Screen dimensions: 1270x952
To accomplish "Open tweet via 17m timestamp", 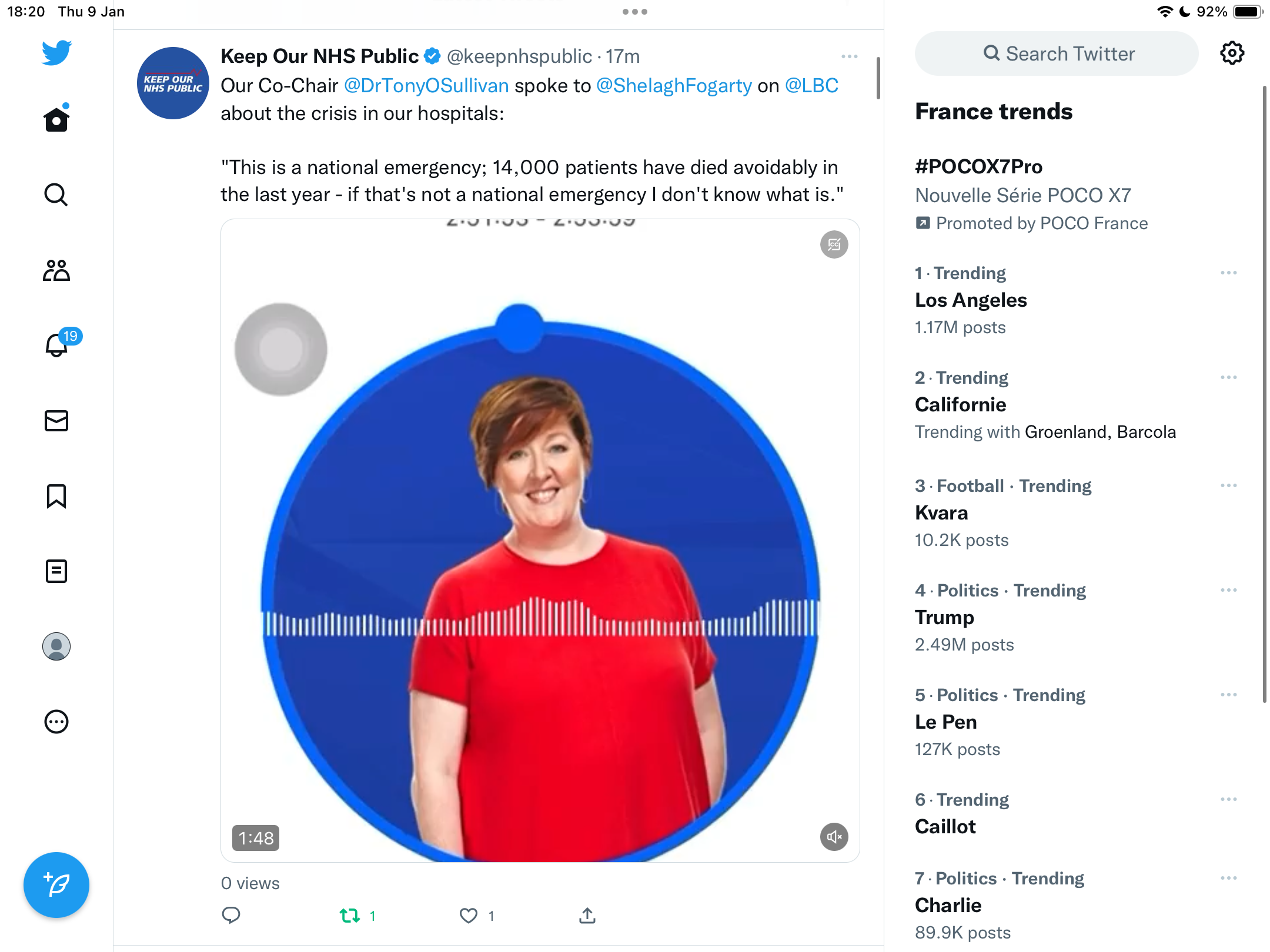I will pyautogui.click(x=623, y=56).
